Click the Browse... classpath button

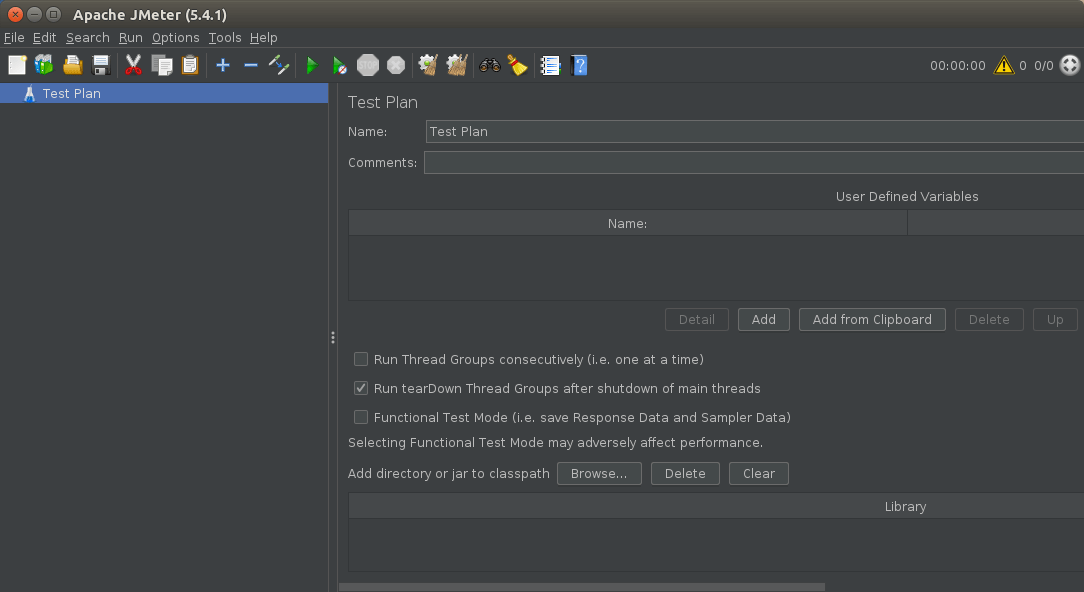(x=599, y=474)
